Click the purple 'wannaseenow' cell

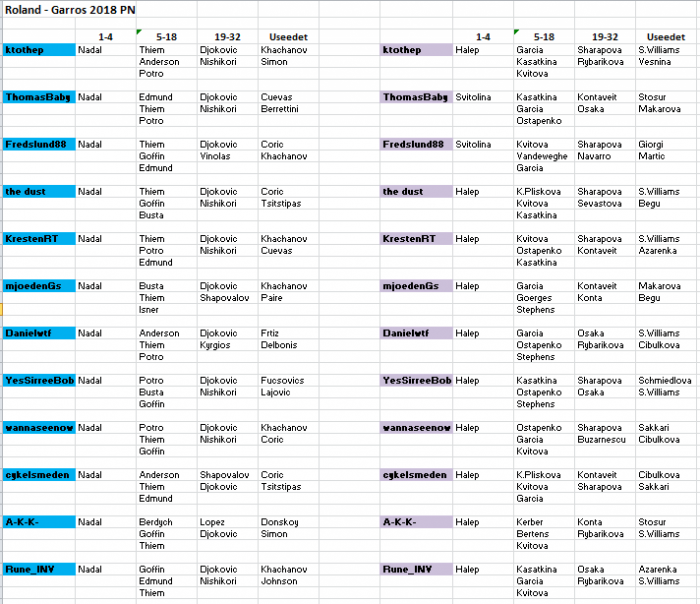point(416,428)
